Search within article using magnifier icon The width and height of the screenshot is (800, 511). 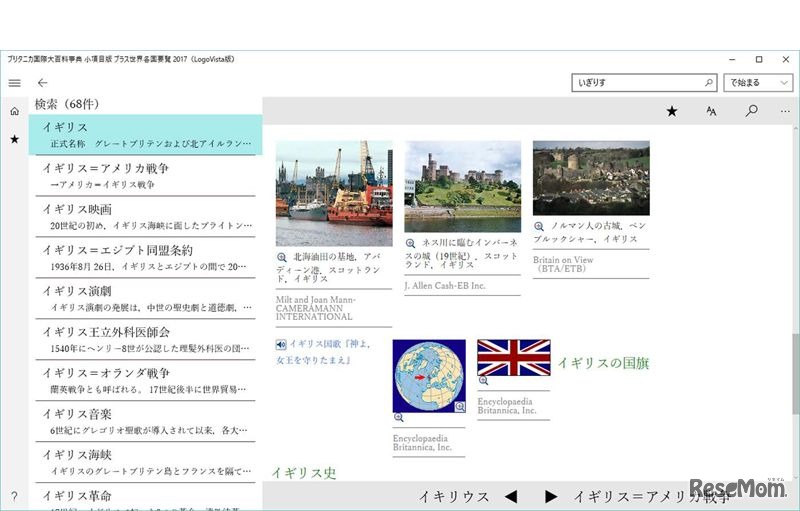751,111
